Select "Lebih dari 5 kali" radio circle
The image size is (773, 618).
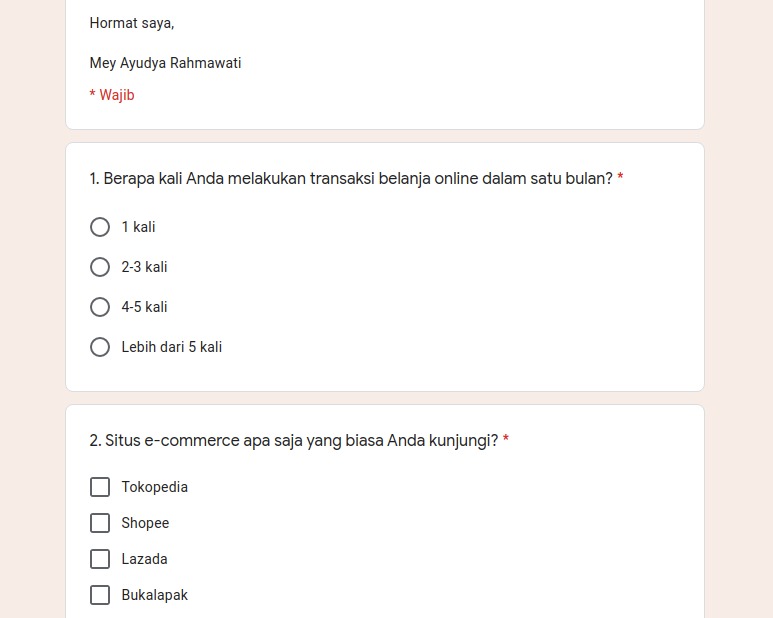100,347
